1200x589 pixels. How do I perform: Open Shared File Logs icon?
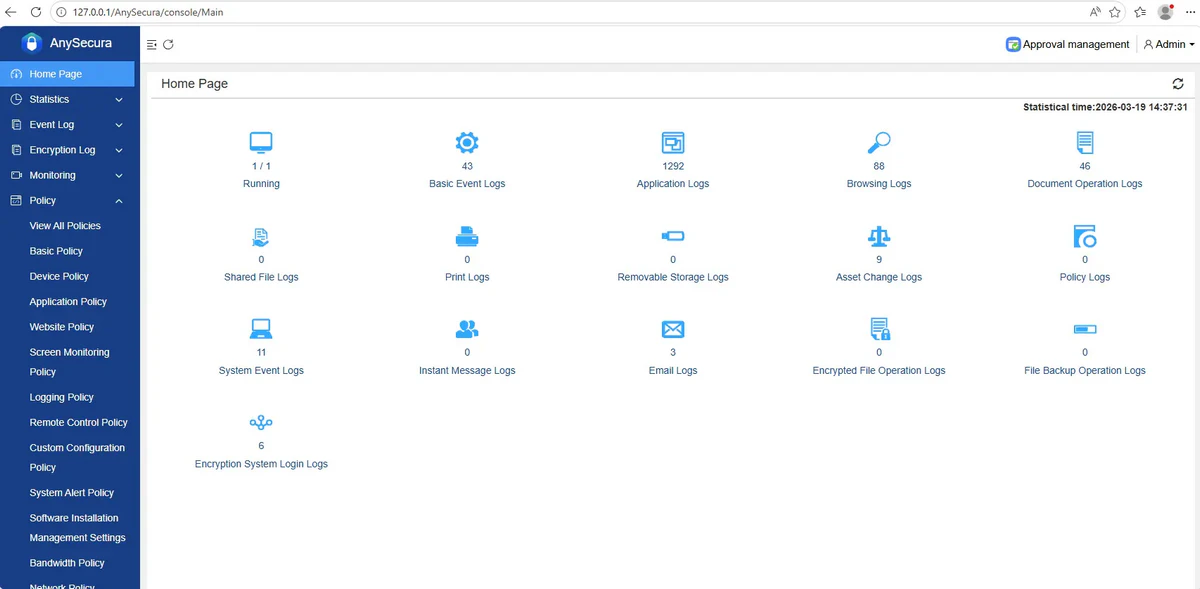pyautogui.click(x=261, y=237)
